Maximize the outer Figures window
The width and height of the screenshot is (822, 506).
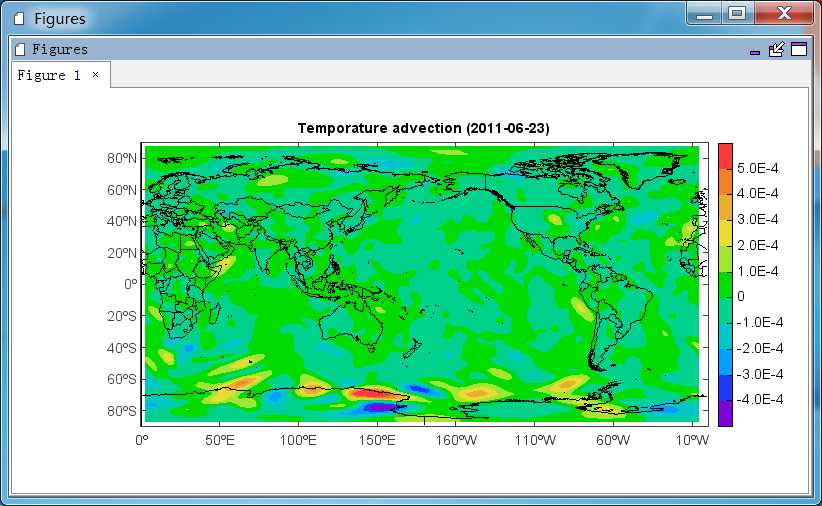coord(737,13)
